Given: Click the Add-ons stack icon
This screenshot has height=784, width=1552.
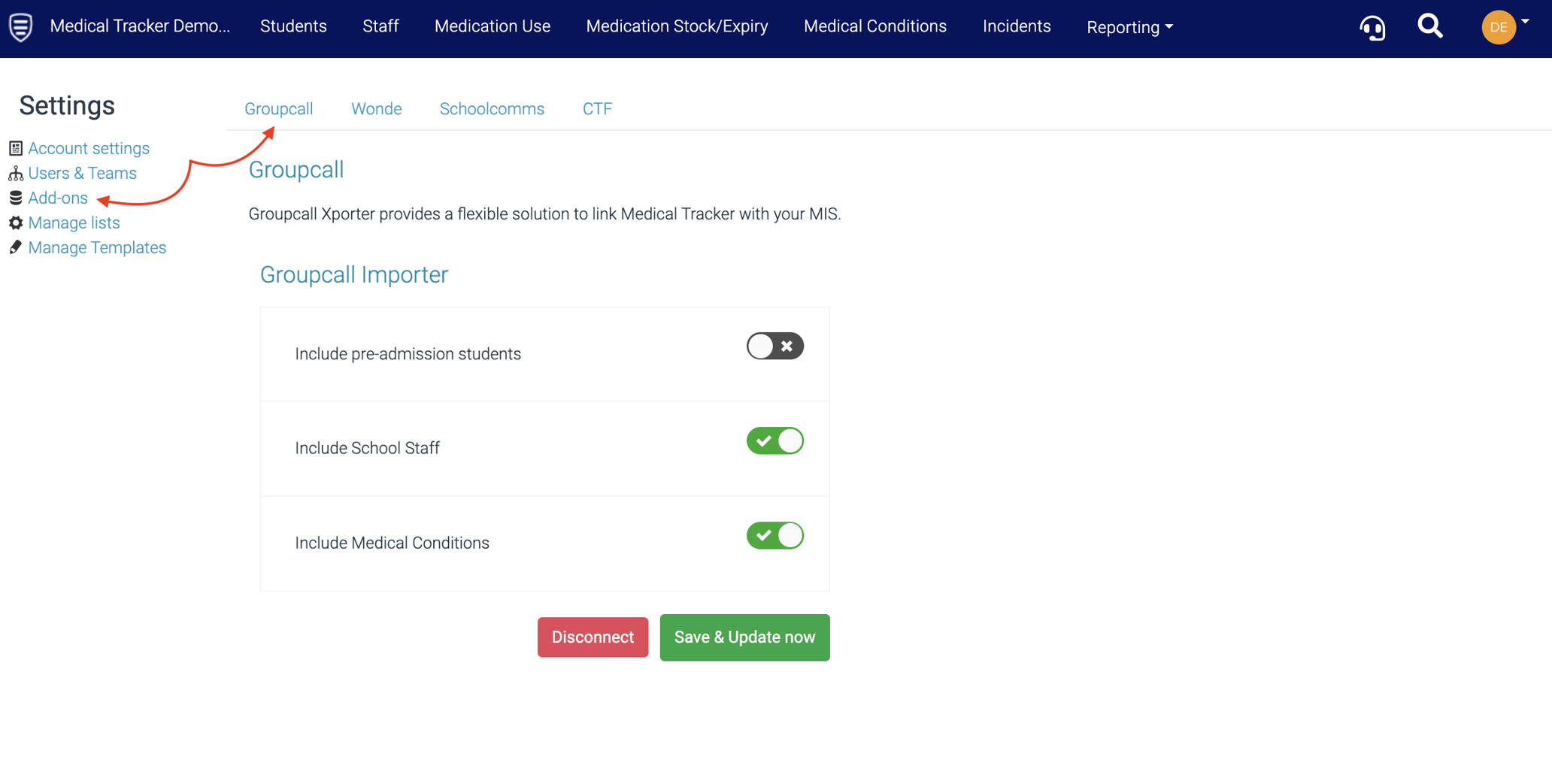Looking at the screenshot, I should 16,198.
